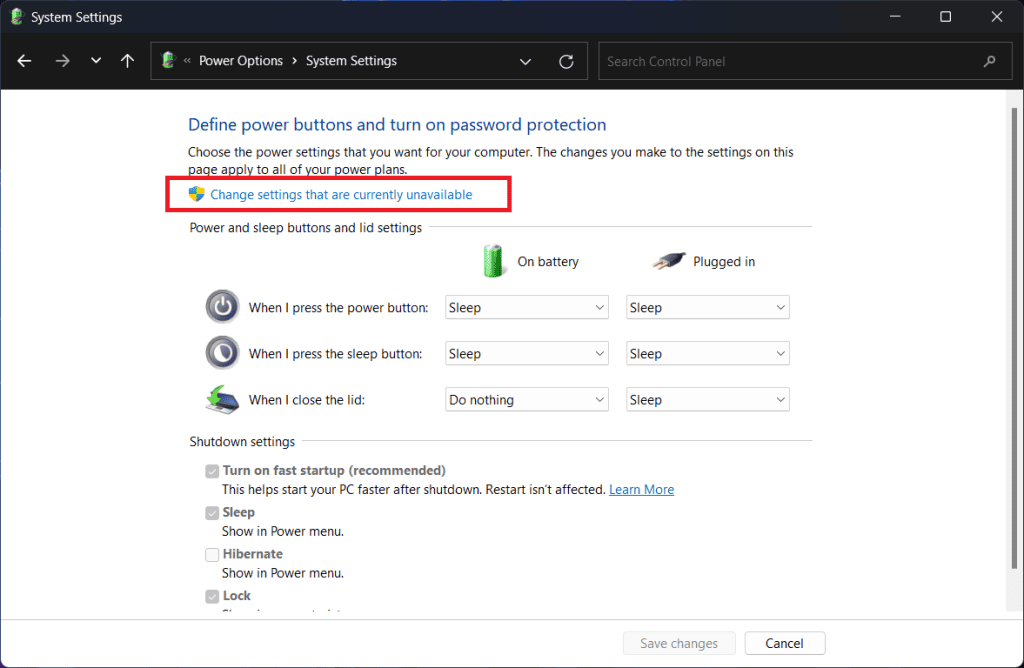Click the Learn More link
Screen dimensions: 1024x668
coord(641,489)
